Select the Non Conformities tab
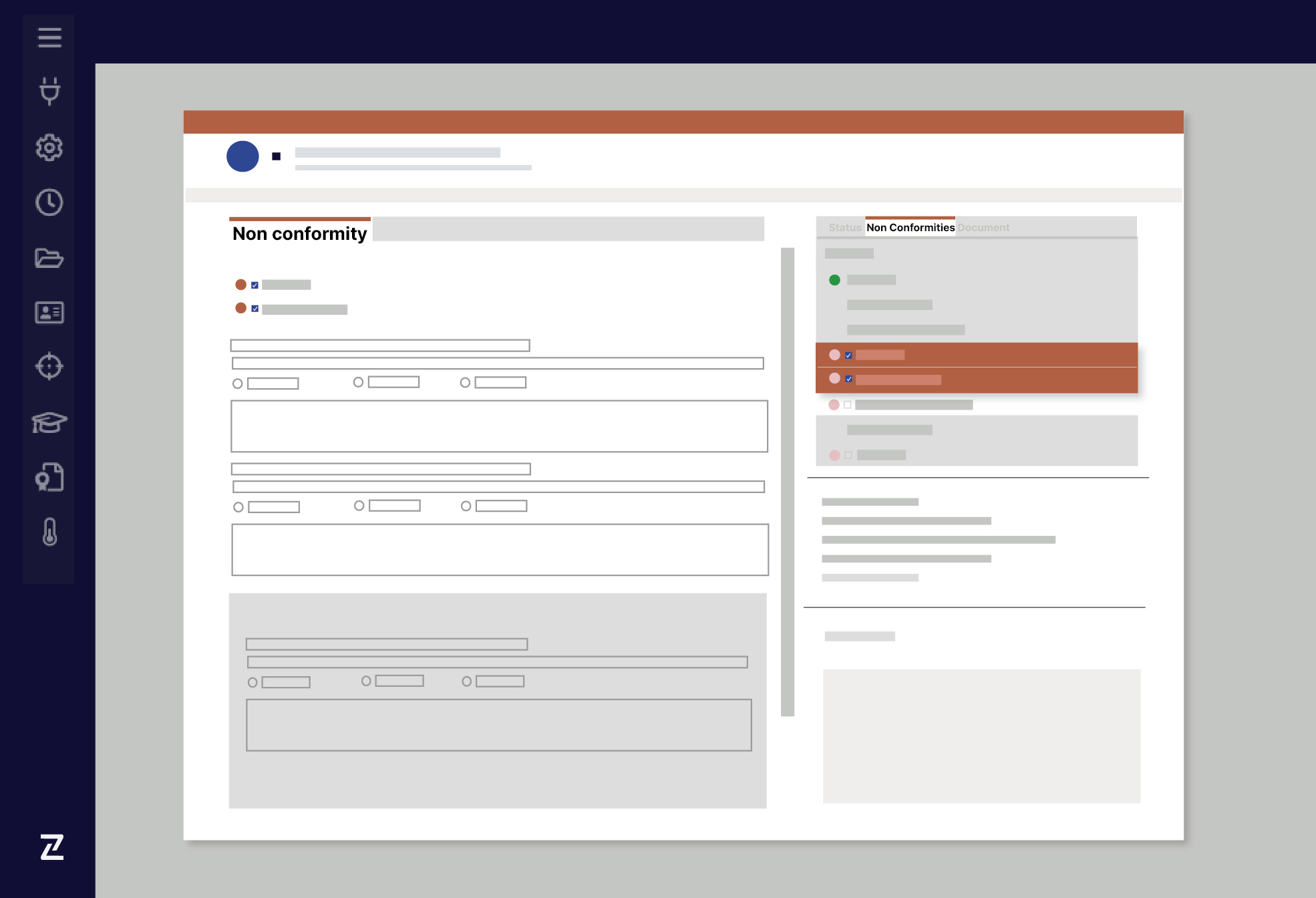 [911, 227]
